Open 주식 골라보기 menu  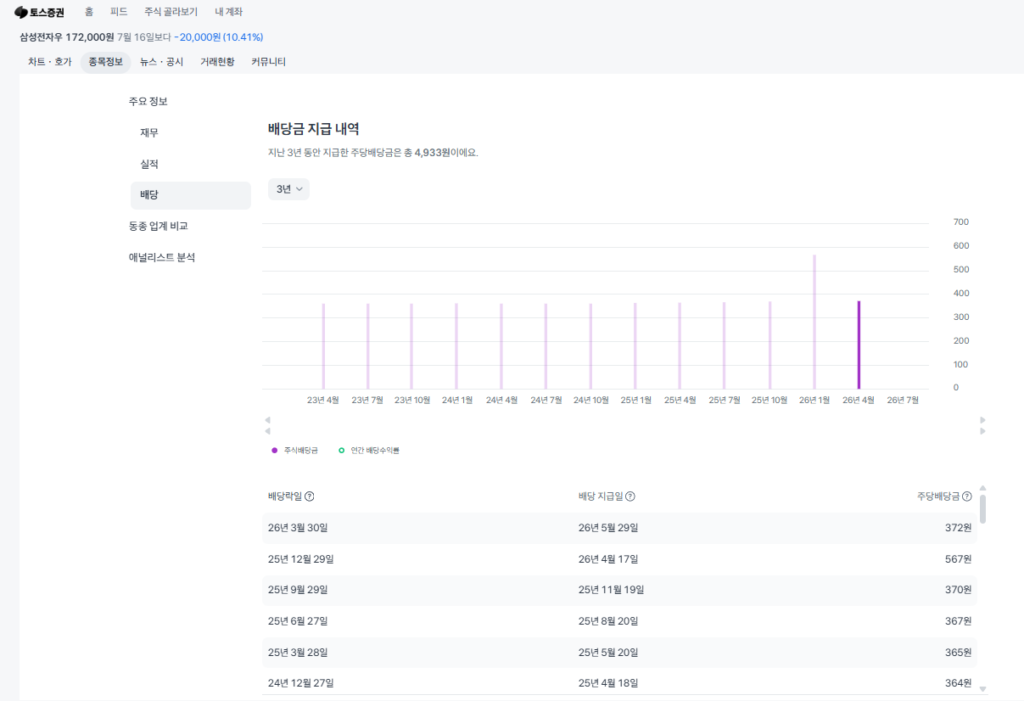click(171, 12)
